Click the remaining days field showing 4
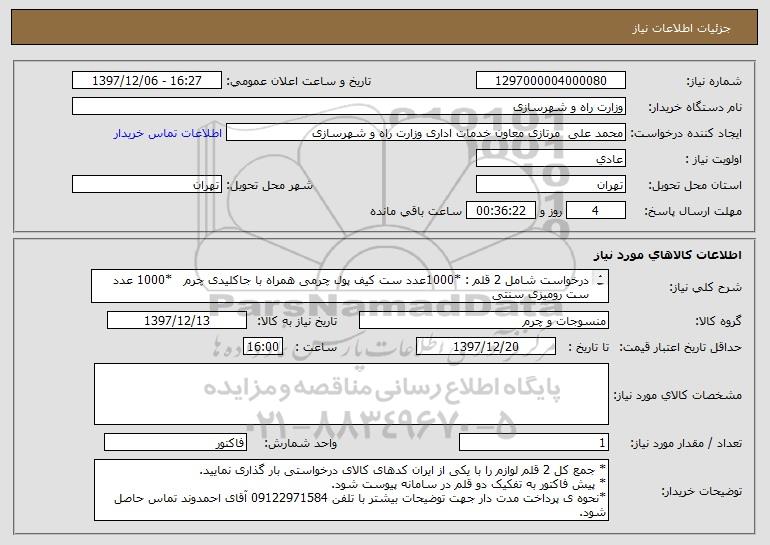This screenshot has width=770, height=545. point(596,211)
